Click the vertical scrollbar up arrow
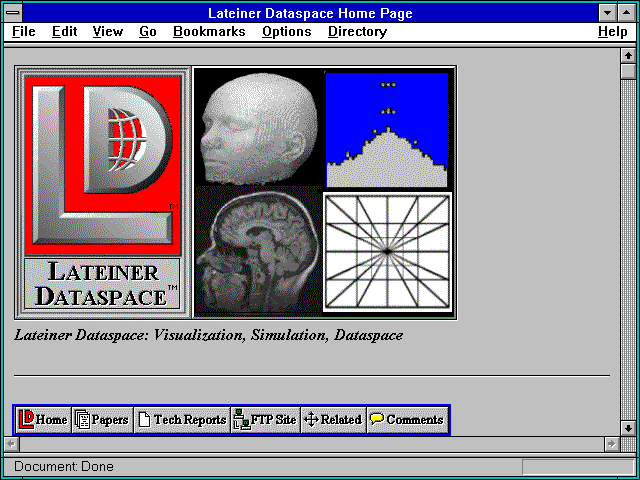 [x=628, y=56]
